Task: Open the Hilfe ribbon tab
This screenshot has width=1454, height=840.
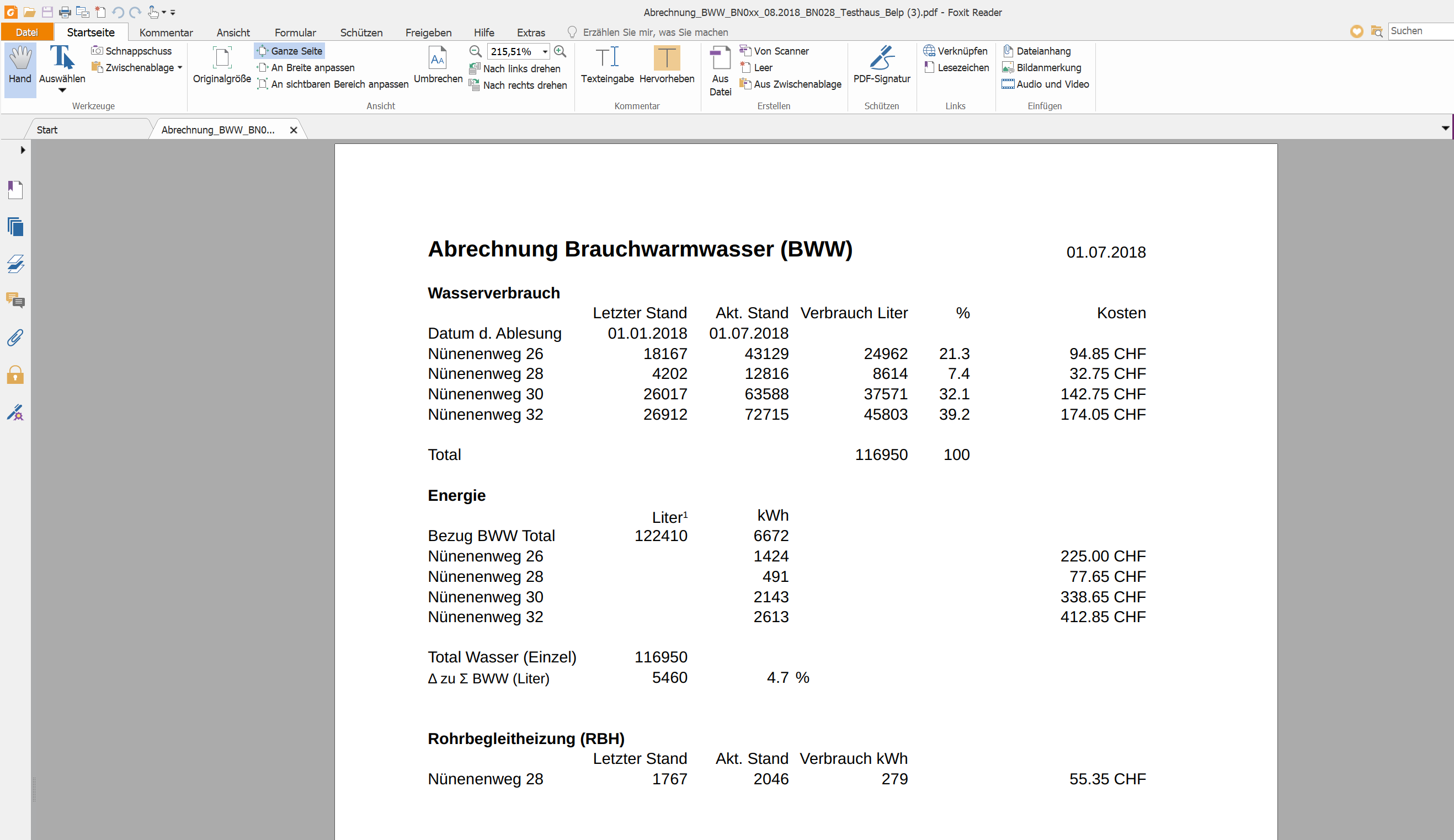Action: point(484,33)
